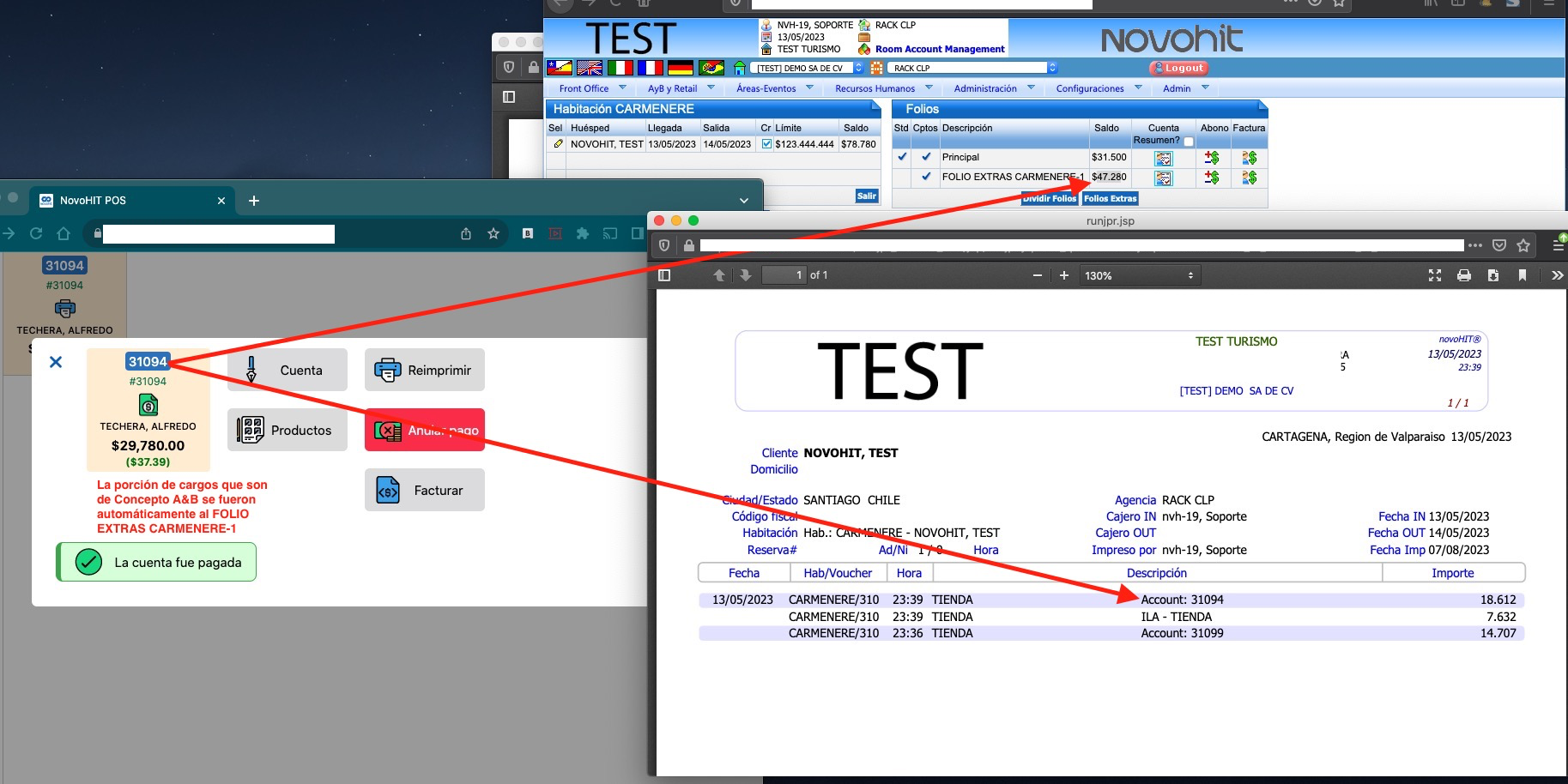Reload the NovoHIT POS page
1568x784 pixels.
(x=36, y=233)
